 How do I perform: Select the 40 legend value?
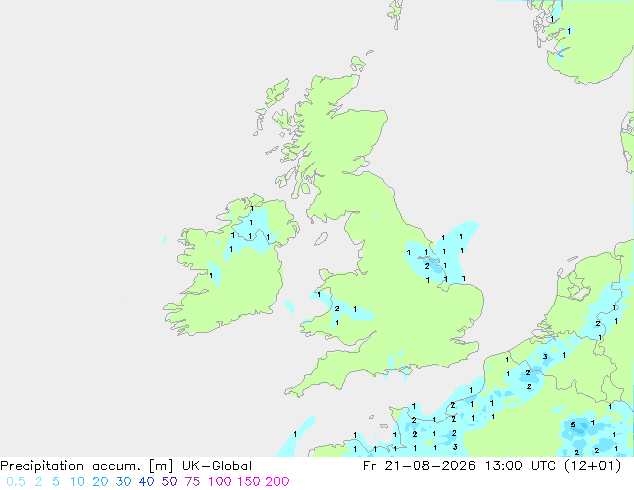click(x=146, y=482)
